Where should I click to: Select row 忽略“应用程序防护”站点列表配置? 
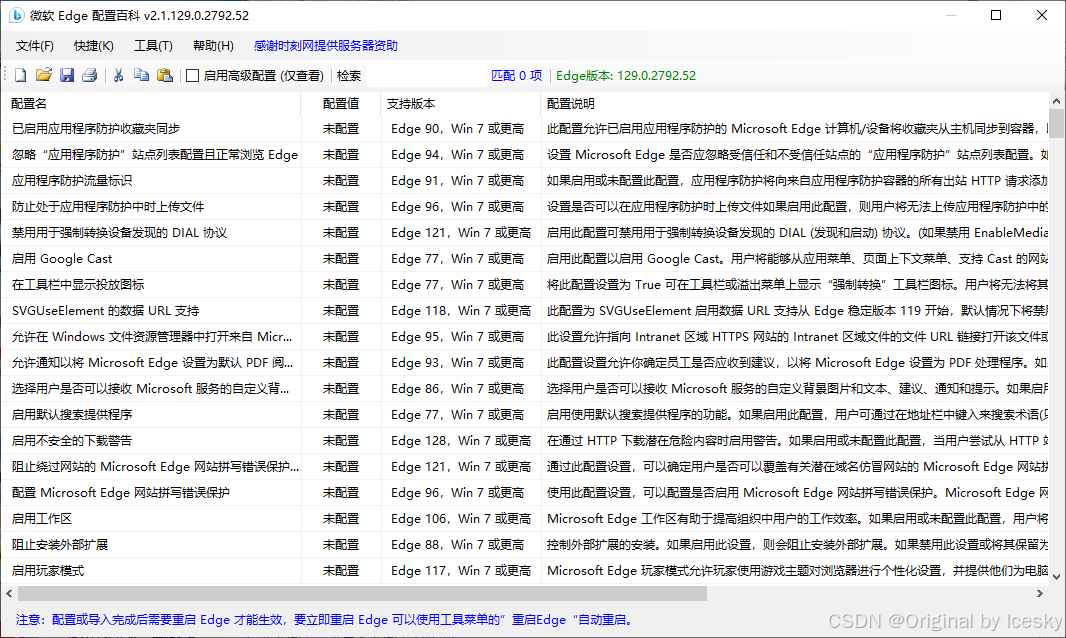(x=525, y=154)
